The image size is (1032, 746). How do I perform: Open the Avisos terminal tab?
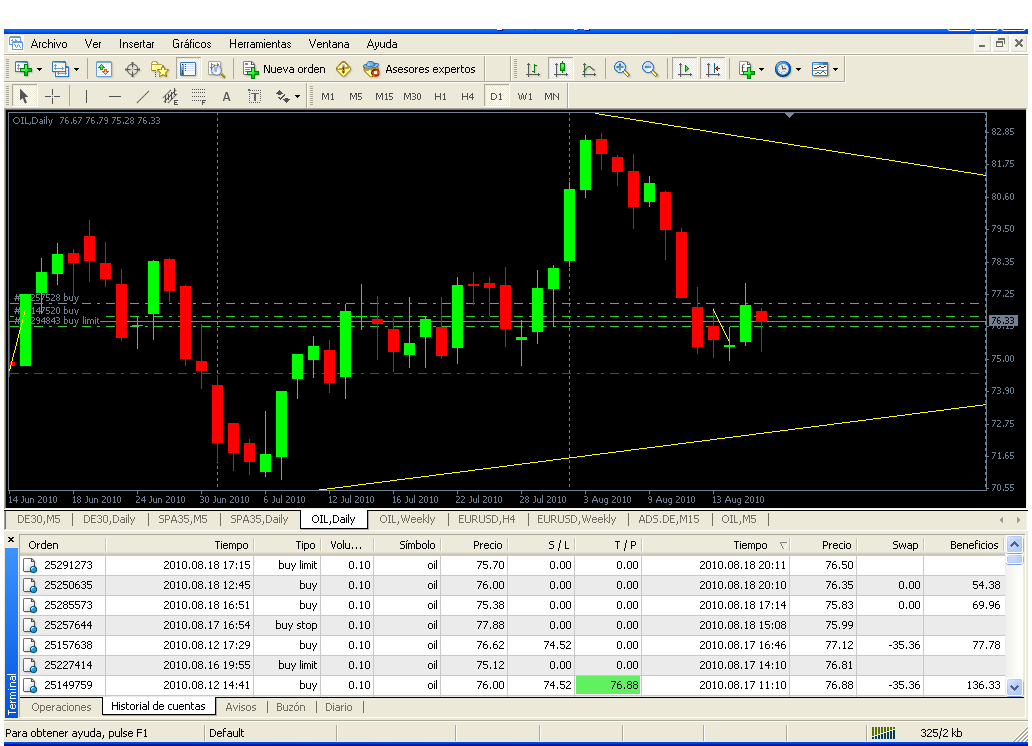pyautogui.click(x=241, y=707)
